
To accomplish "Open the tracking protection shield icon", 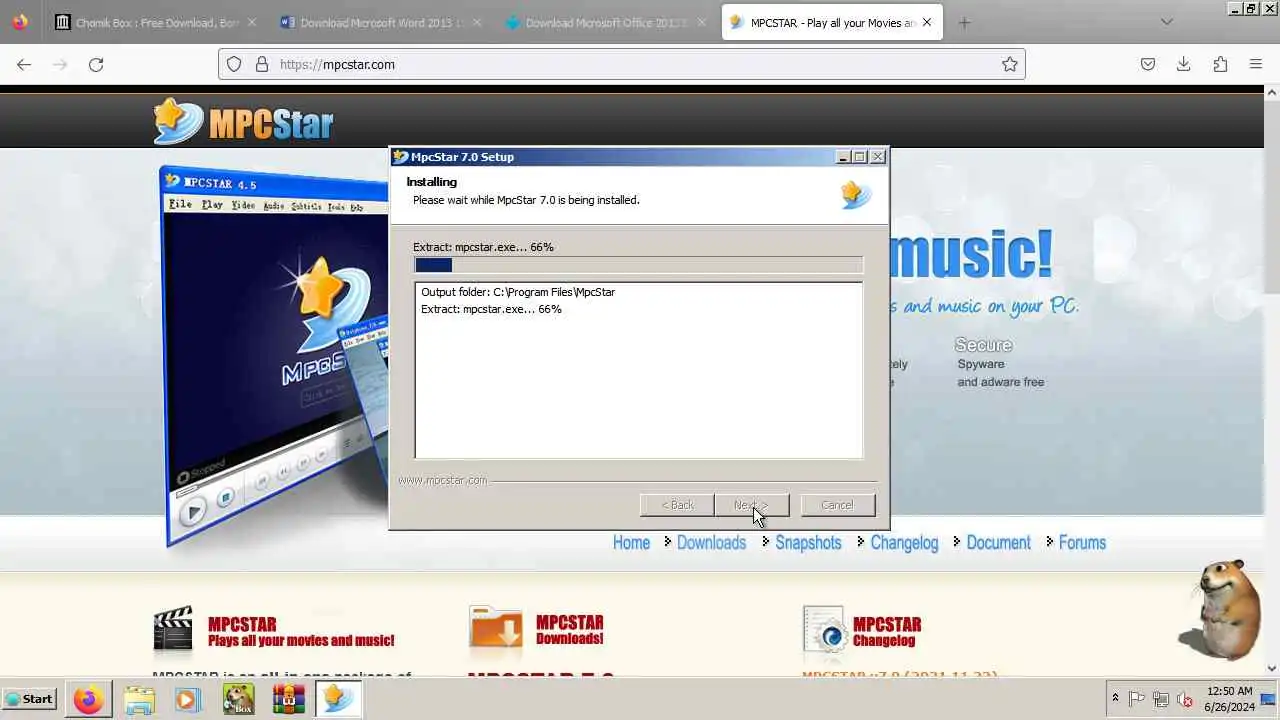I will pyautogui.click(x=234, y=64).
